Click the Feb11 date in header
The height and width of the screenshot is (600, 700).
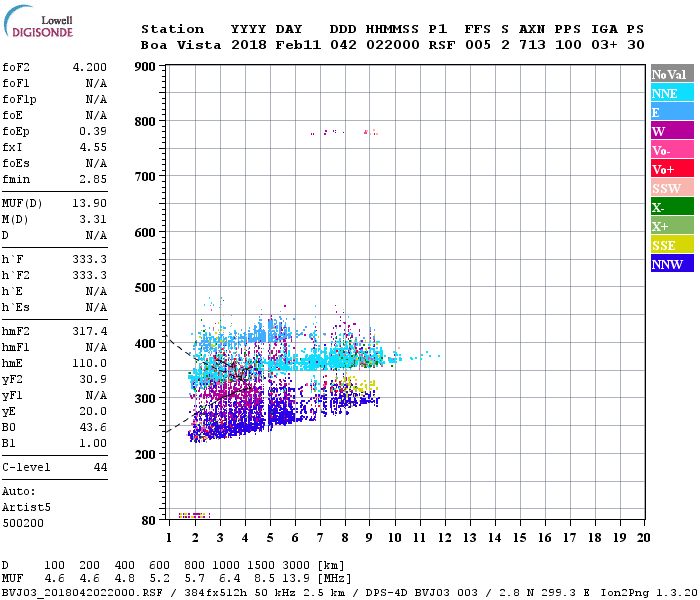298,45
